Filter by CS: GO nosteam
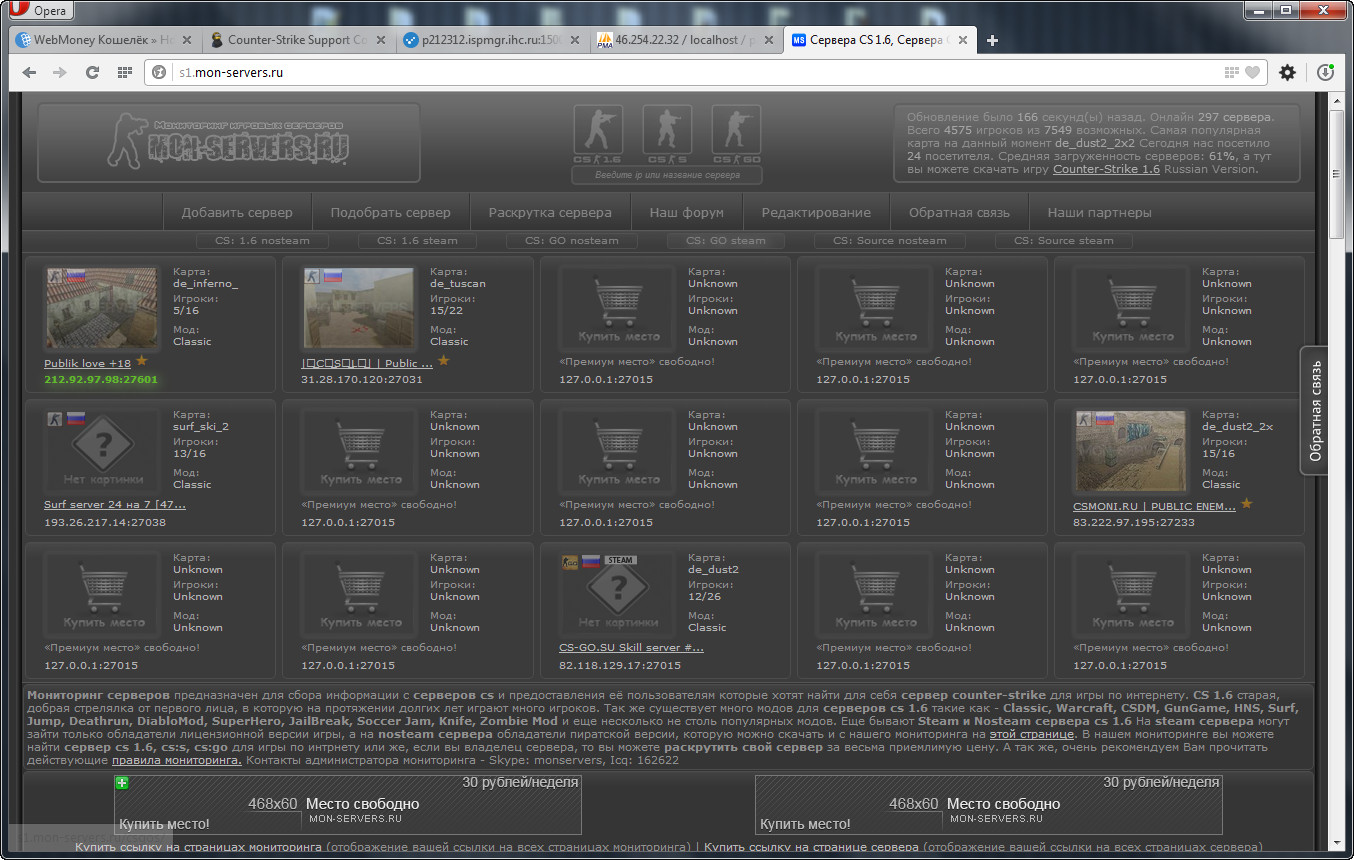 click(x=571, y=241)
